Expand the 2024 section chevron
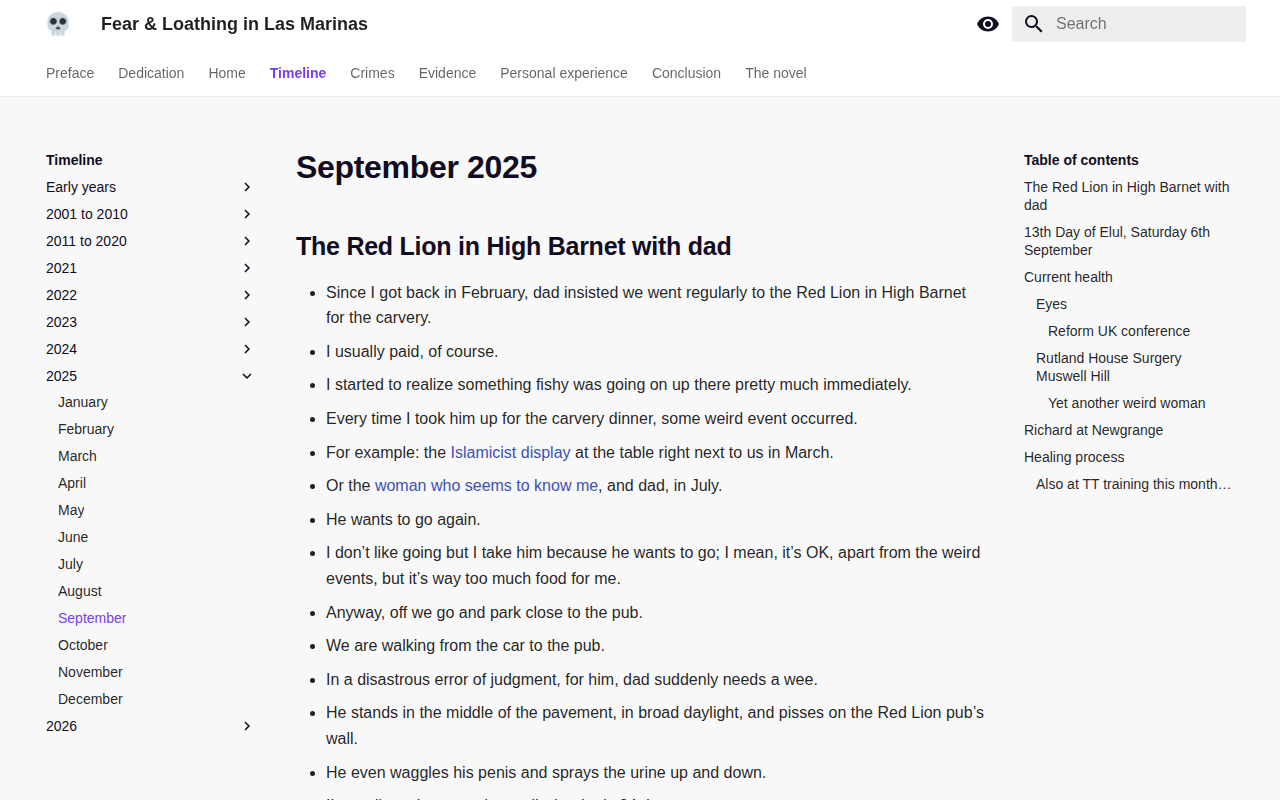1280x800 pixels. 247,349
